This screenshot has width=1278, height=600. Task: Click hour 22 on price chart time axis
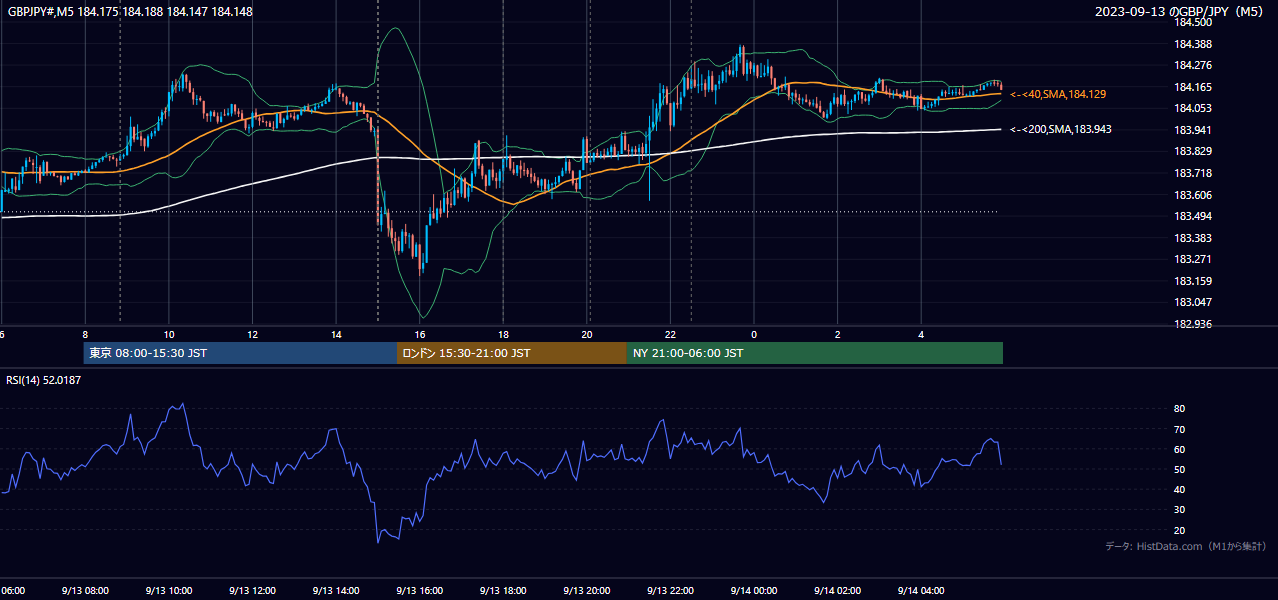pos(670,335)
